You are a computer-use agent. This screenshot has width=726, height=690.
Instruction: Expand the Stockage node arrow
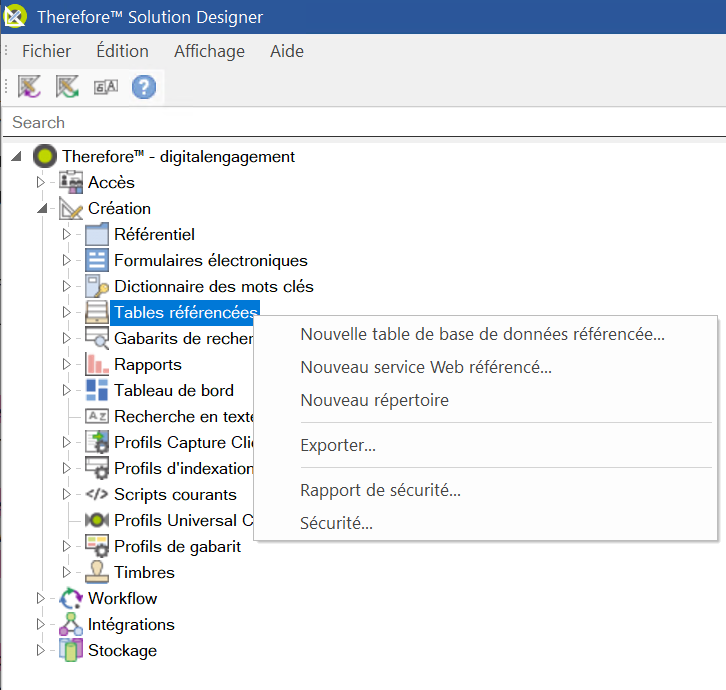tap(41, 650)
